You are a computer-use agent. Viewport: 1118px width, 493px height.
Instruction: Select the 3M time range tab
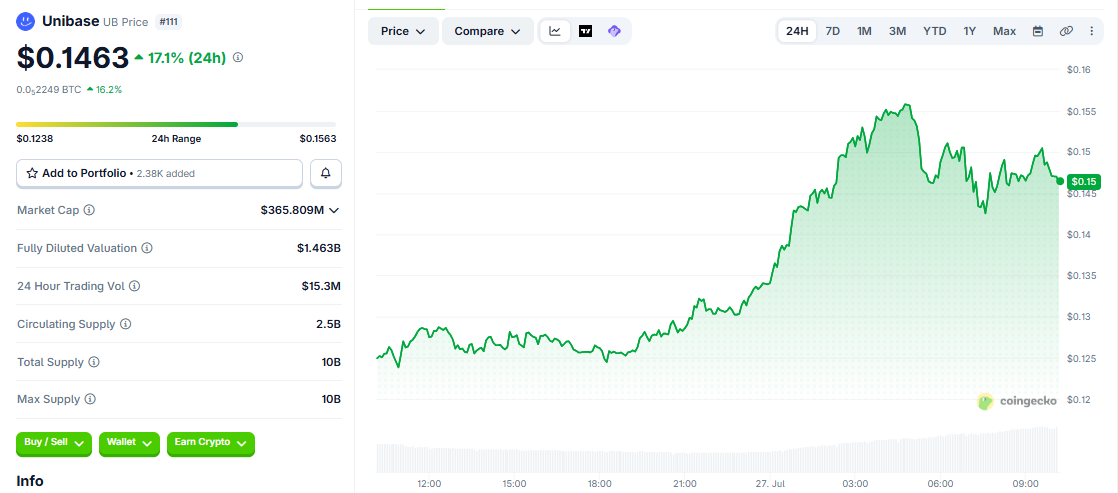(x=897, y=31)
